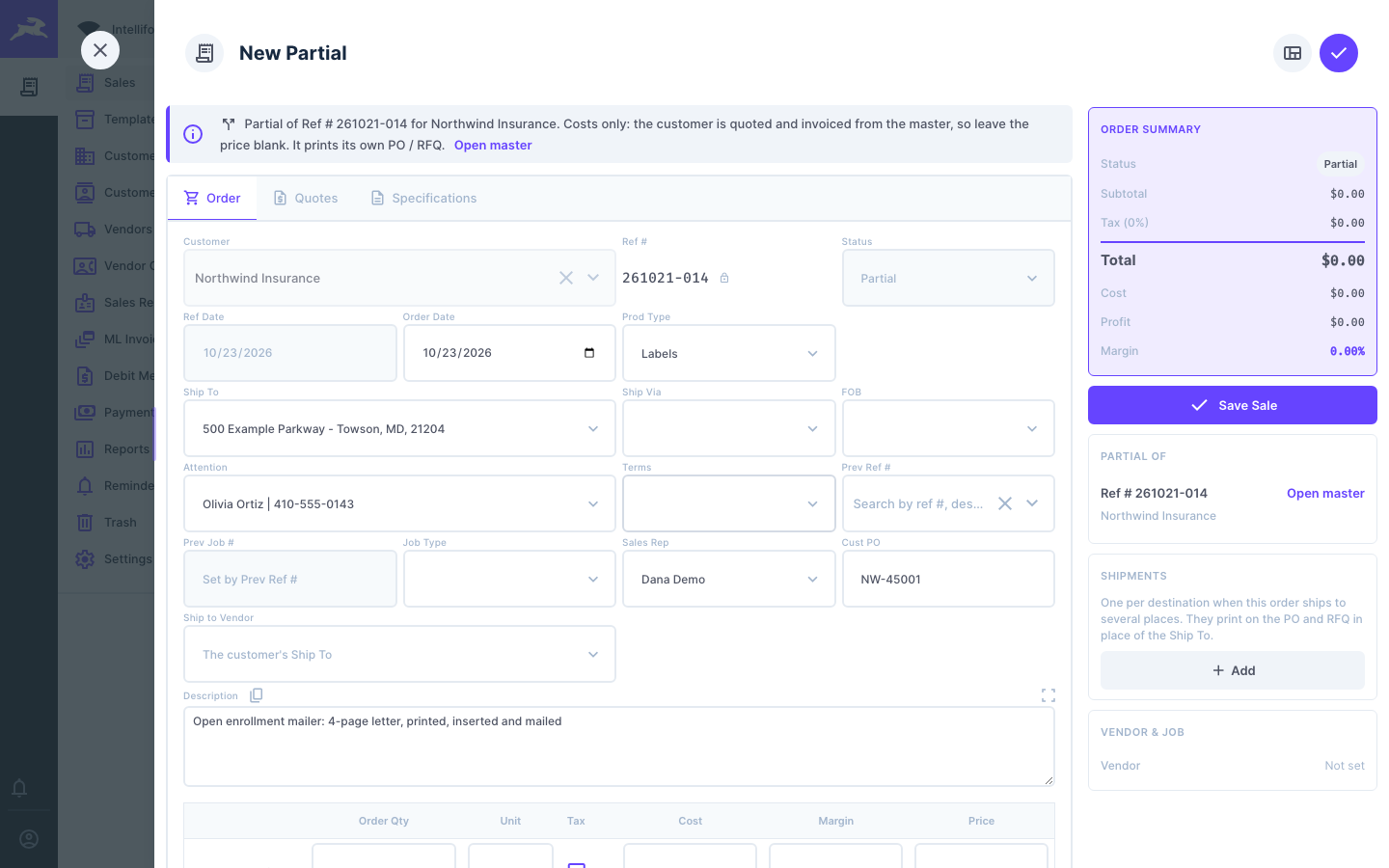Screen dimensions: 1389x868
Task: Clear the Northwind Insurance customer selection
Action: pos(566,278)
